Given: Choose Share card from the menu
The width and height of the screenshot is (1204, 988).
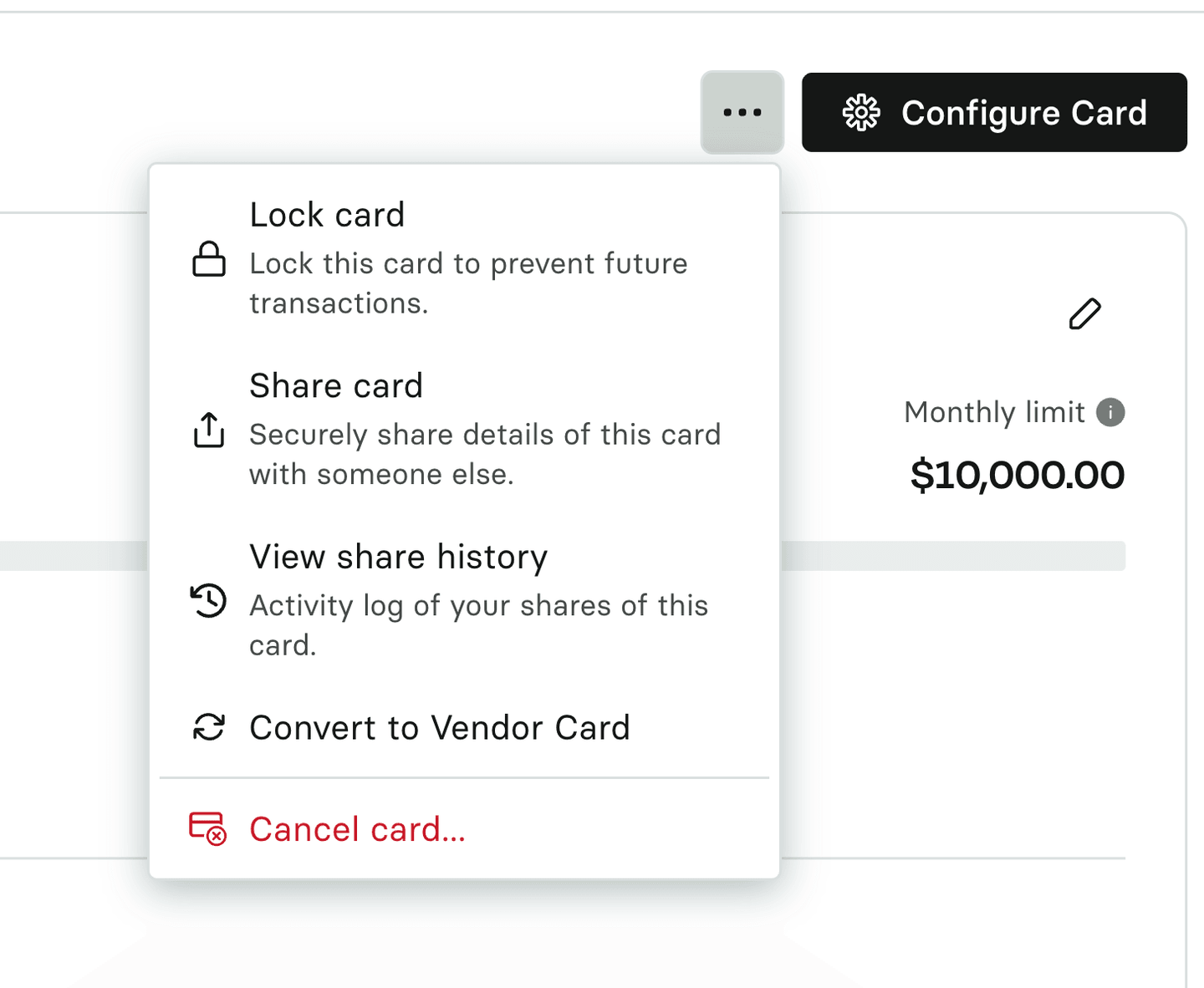Looking at the screenshot, I should click(336, 386).
